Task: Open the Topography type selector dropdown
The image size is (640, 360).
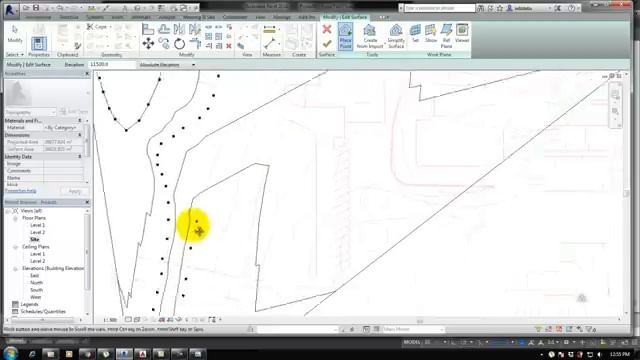Action: [30, 112]
